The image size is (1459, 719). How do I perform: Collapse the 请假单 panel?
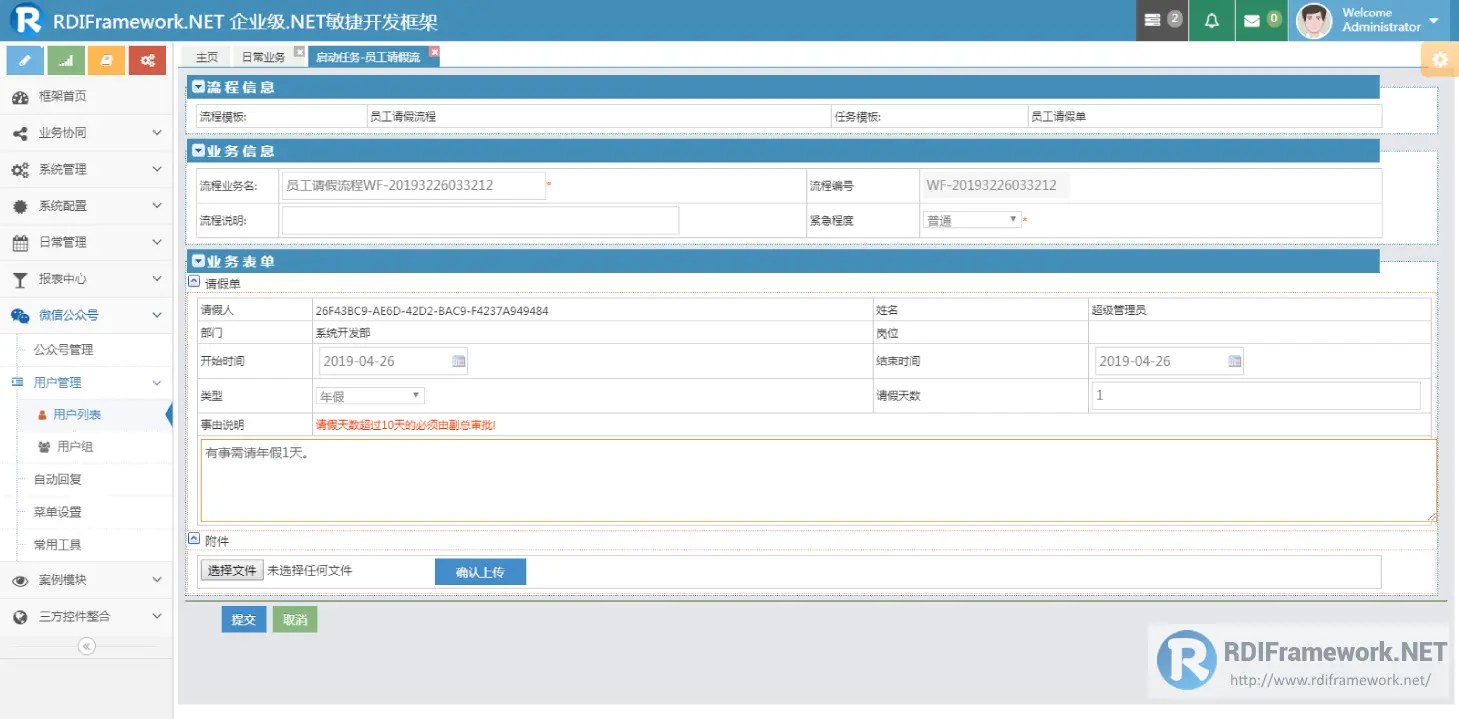tap(194, 282)
